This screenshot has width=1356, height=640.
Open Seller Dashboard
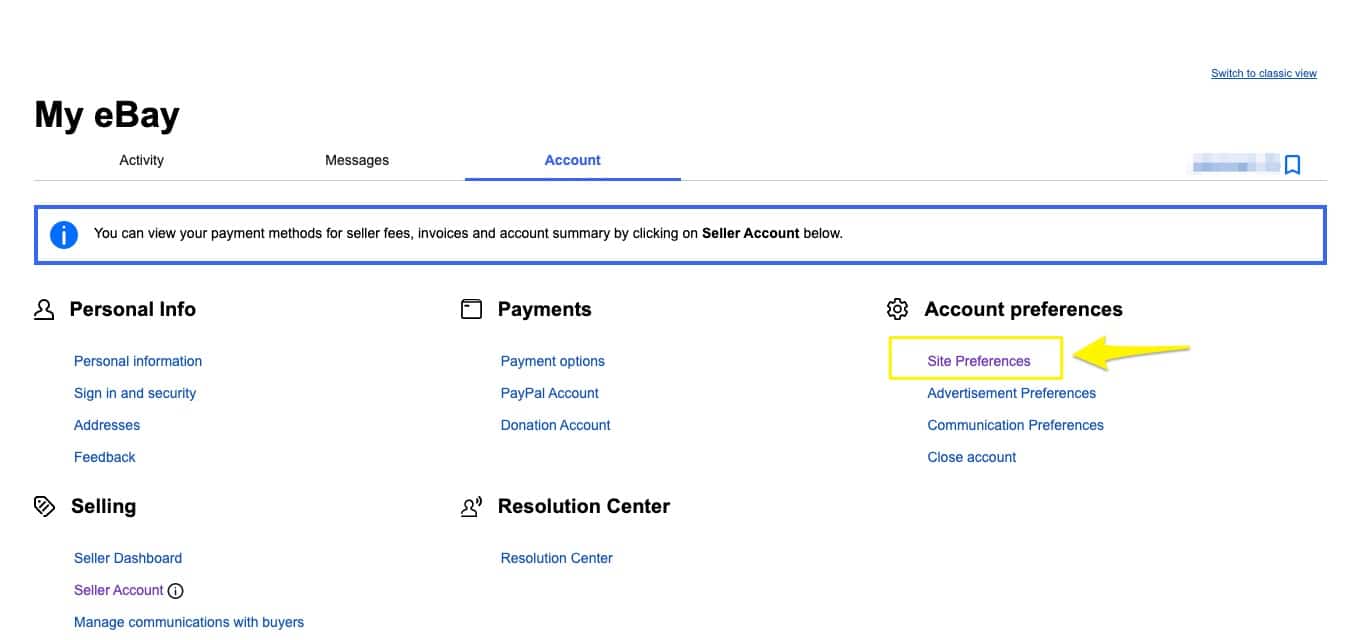click(x=128, y=558)
